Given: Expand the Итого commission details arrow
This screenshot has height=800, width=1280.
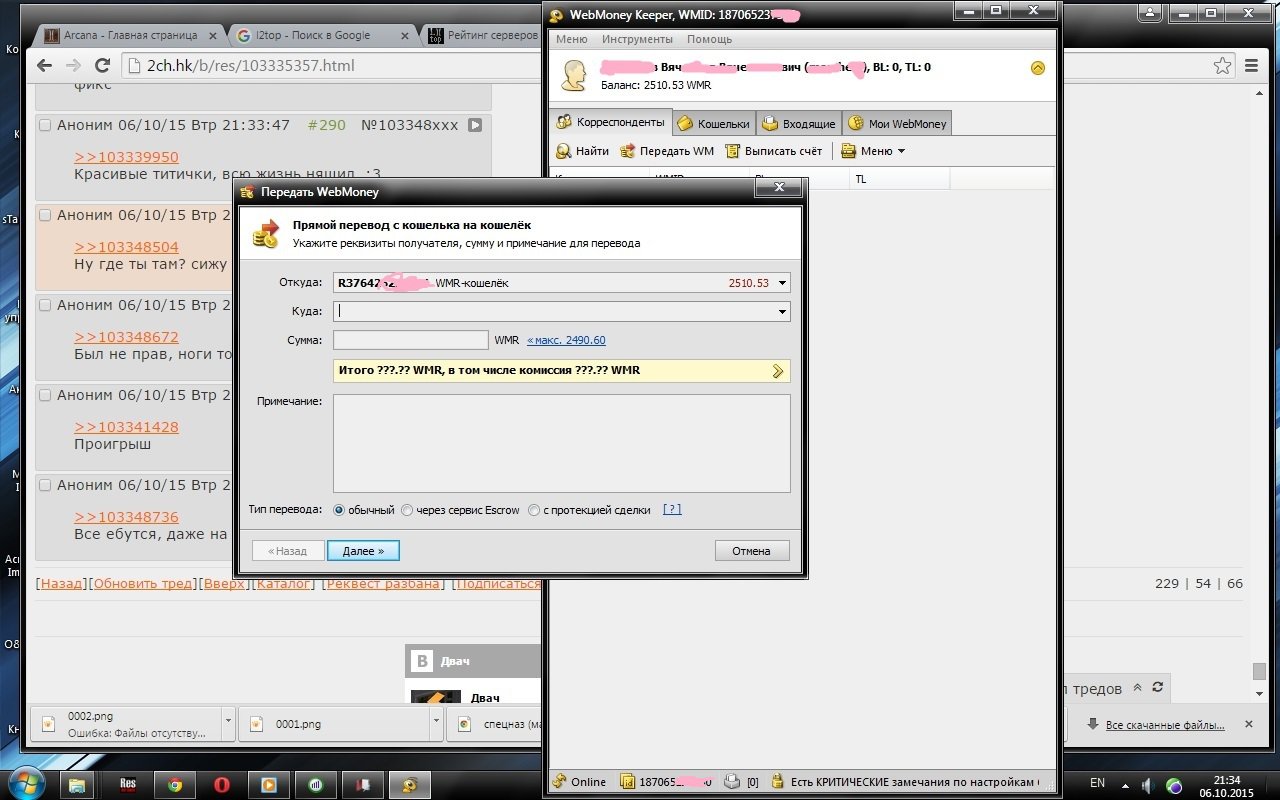Looking at the screenshot, I should pos(778,371).
